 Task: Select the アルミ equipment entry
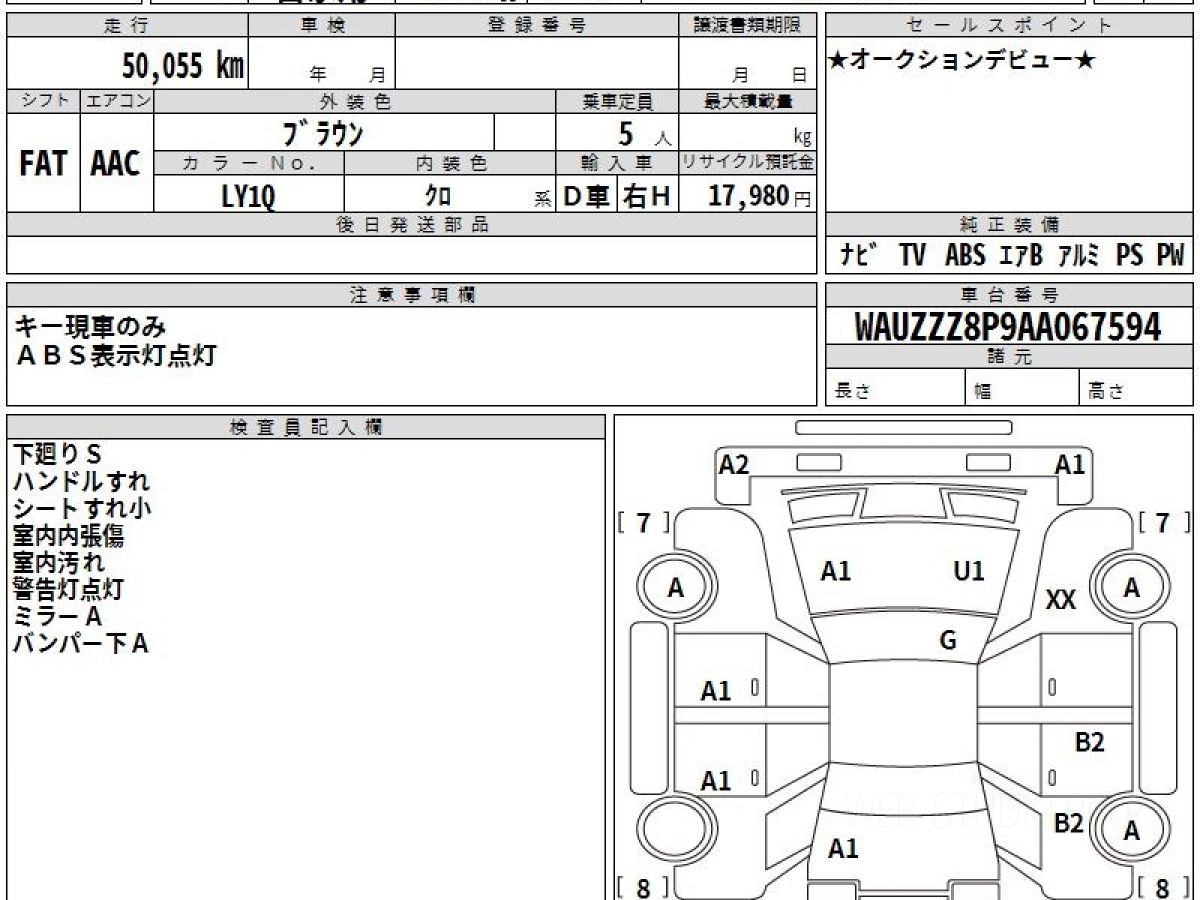pyautogui.click(x=1078, y=255)
